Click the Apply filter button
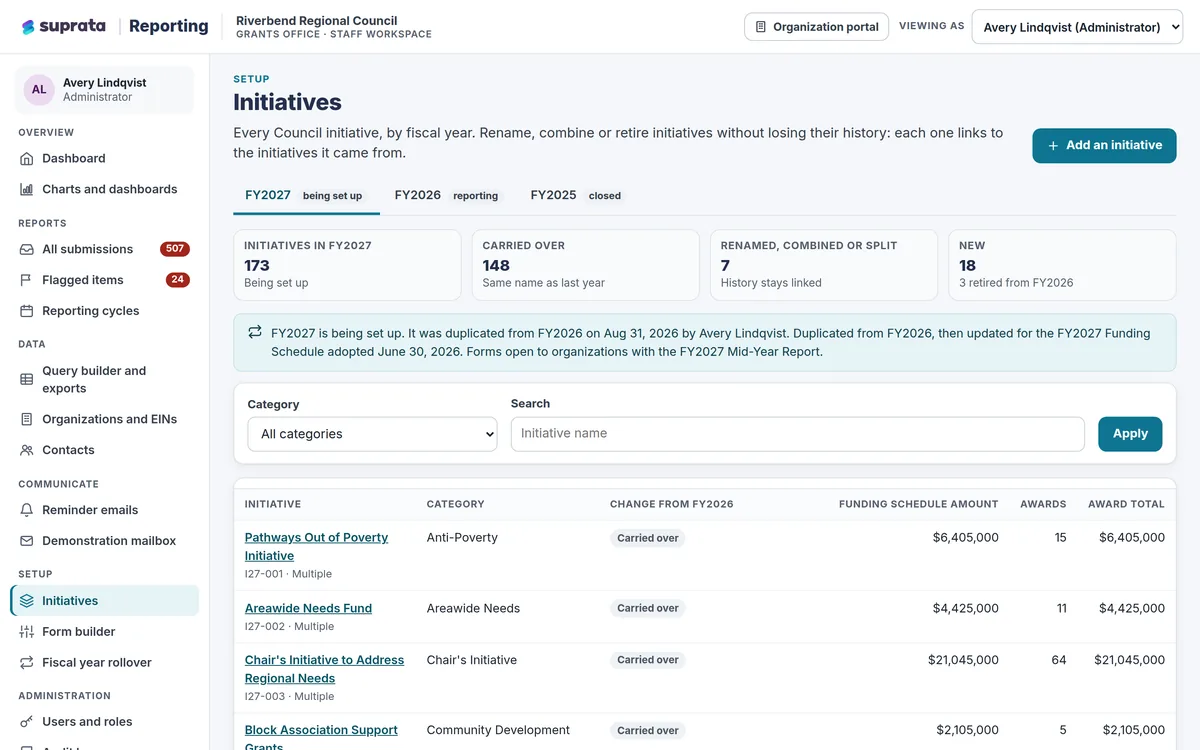This screenshot has width=1200, height=750. click(1130, 434)
